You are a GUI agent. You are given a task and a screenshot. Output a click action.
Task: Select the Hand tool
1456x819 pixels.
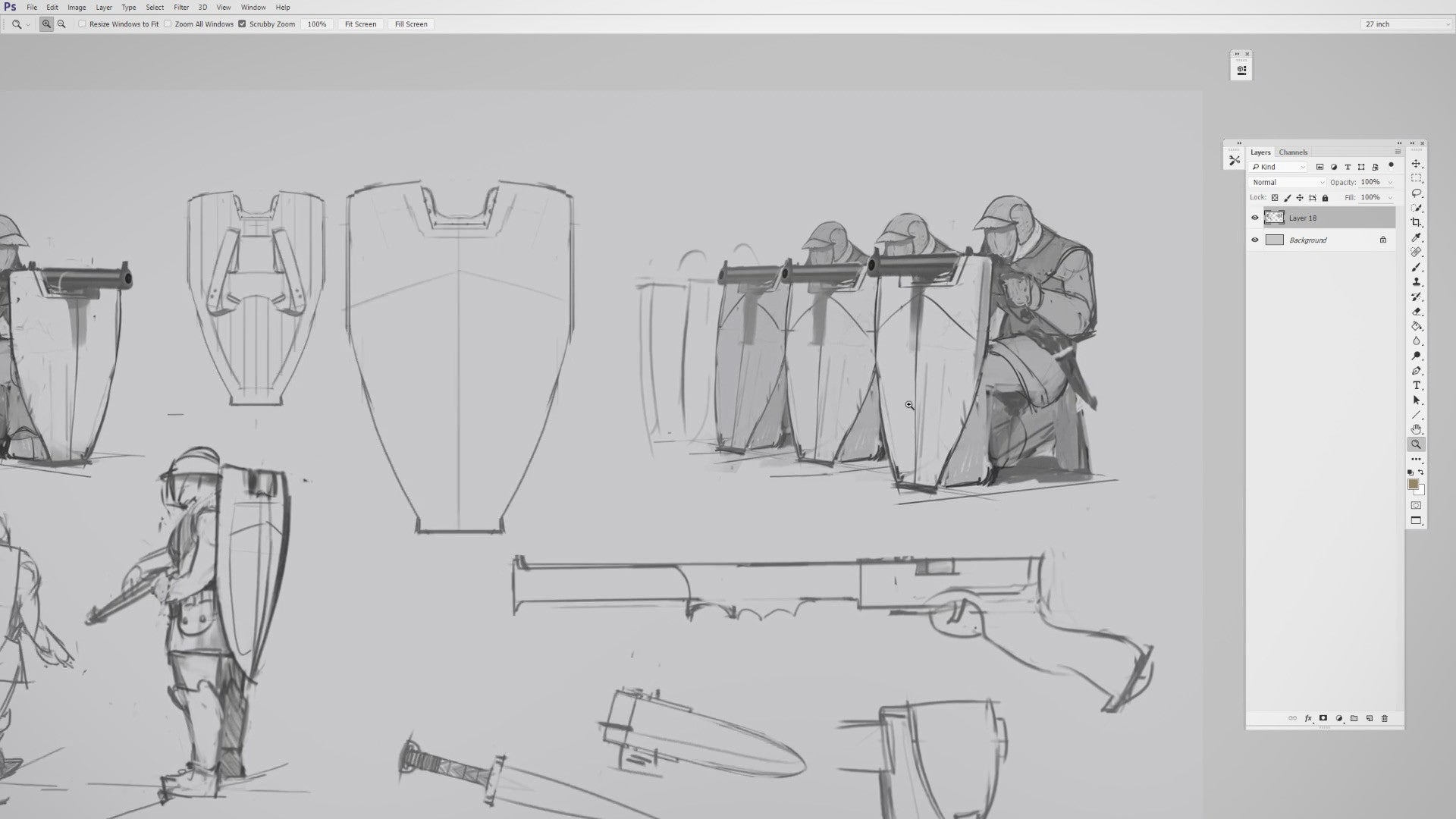pos(1416,430)
